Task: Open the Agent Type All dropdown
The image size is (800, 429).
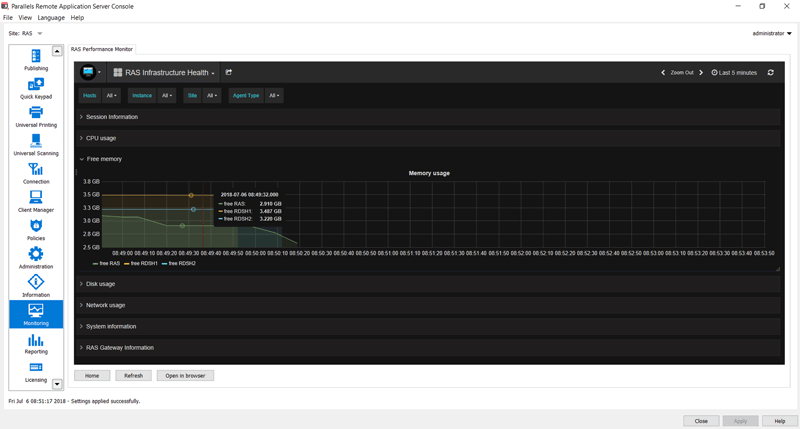Action: (x=274, y=95)
